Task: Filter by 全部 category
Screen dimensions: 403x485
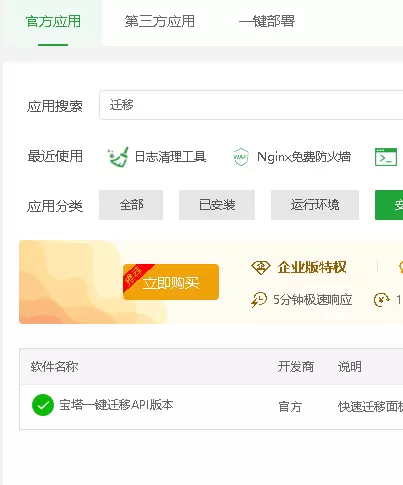Action: tap(131, 205)
